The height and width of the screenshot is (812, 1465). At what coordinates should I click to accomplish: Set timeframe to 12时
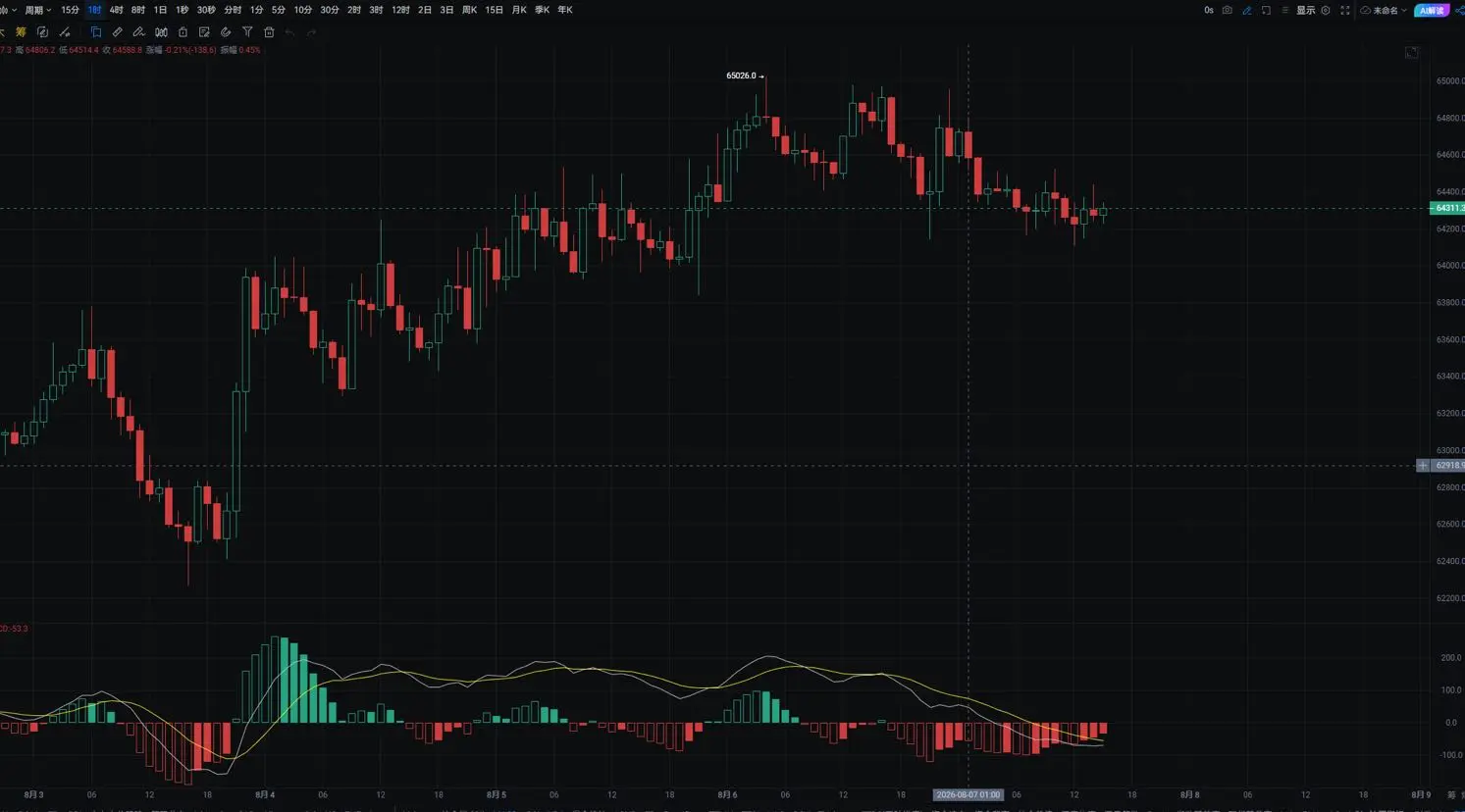click(400, 10)
